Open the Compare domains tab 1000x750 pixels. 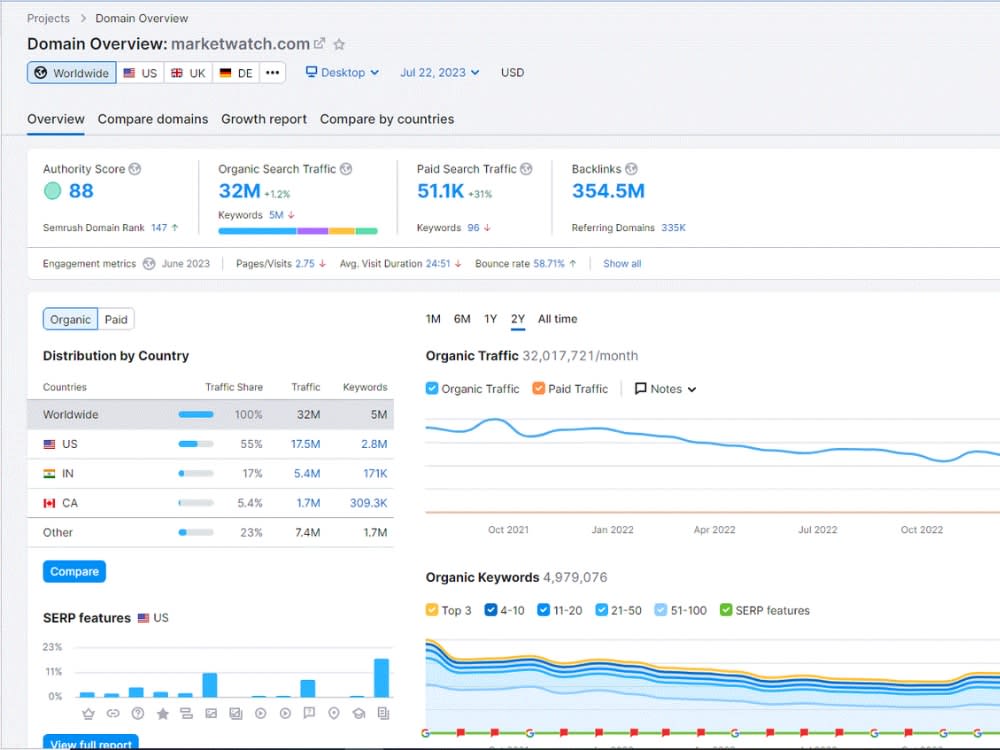click(x=153, y=119)
